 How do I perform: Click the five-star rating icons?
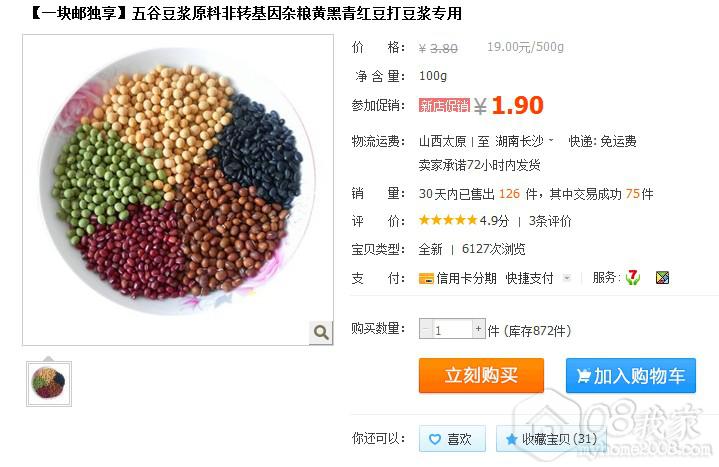pyautogui.click(x=448, y=220)
